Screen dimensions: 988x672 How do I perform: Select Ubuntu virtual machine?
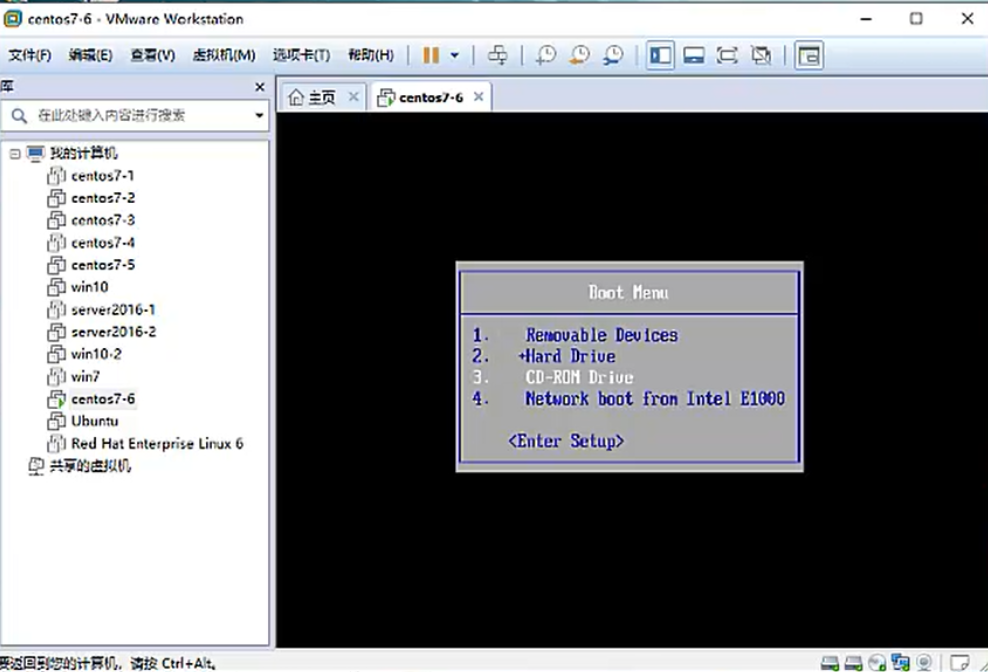[x=95, y=421]
